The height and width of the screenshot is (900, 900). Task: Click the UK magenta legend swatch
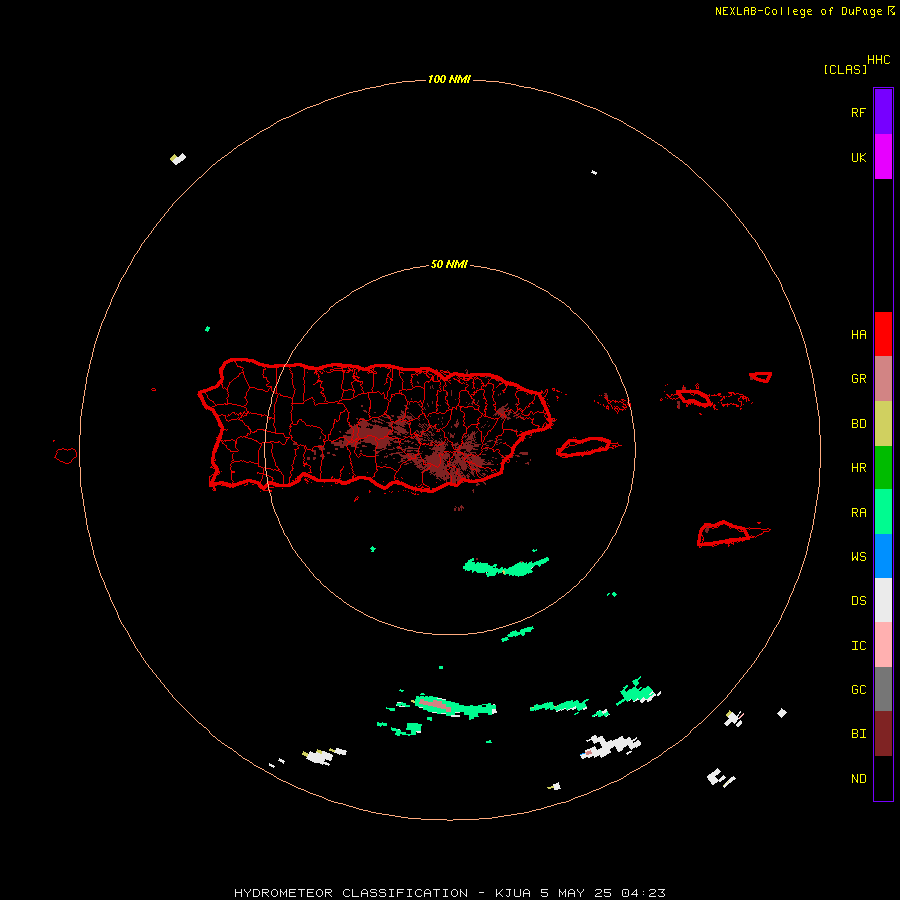tap(883, 157)
